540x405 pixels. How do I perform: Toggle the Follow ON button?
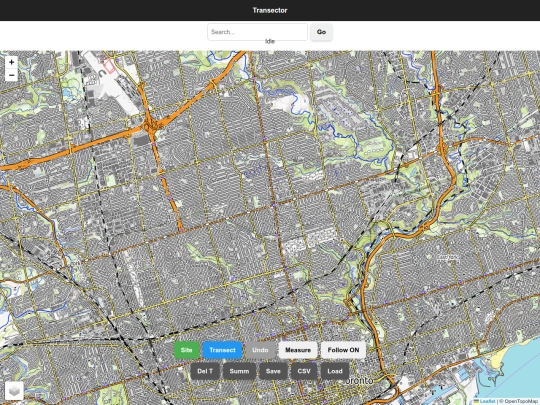coord(343,350)
